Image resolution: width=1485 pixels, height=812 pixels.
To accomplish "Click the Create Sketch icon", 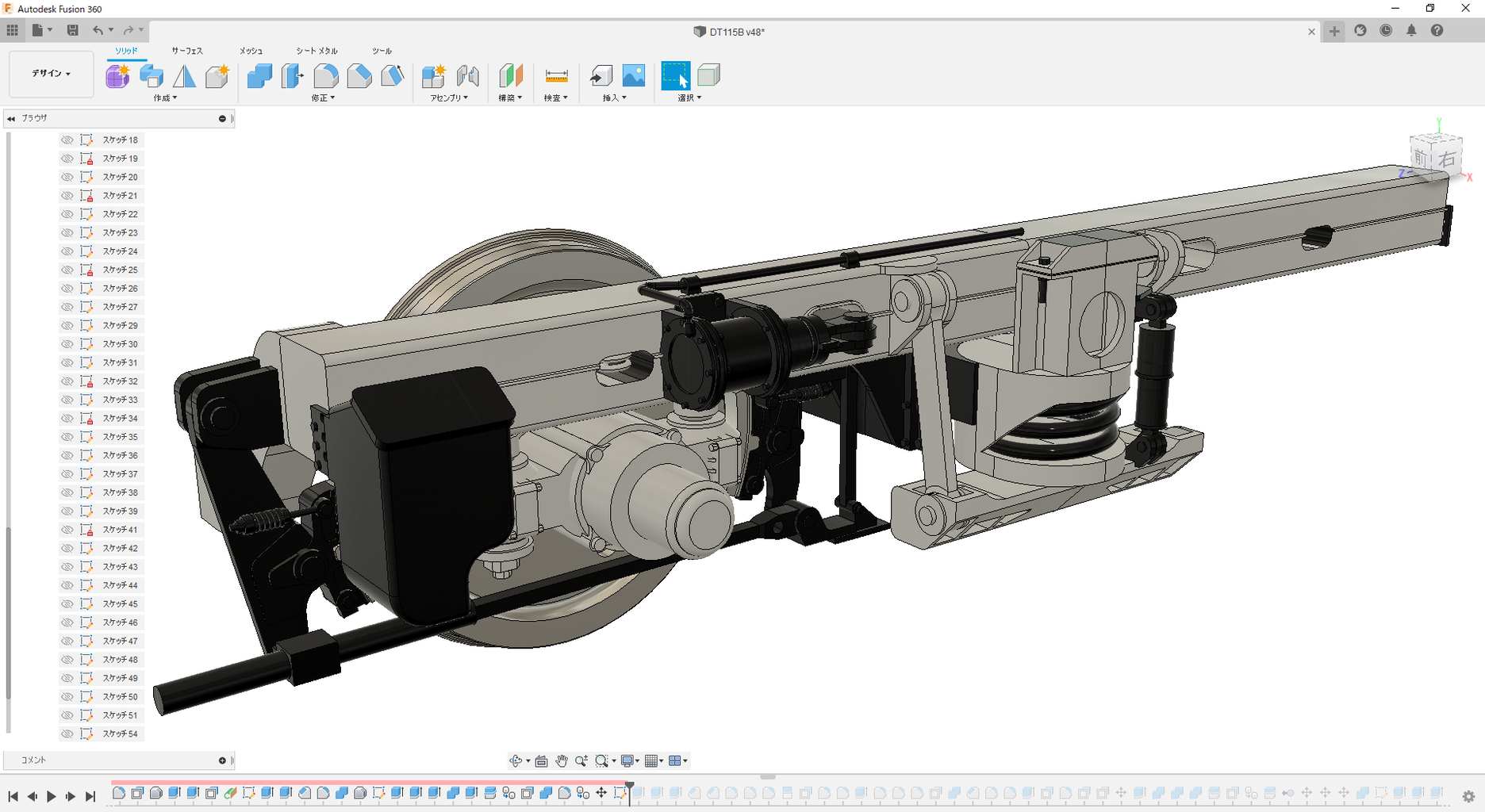I will point(117,76).
